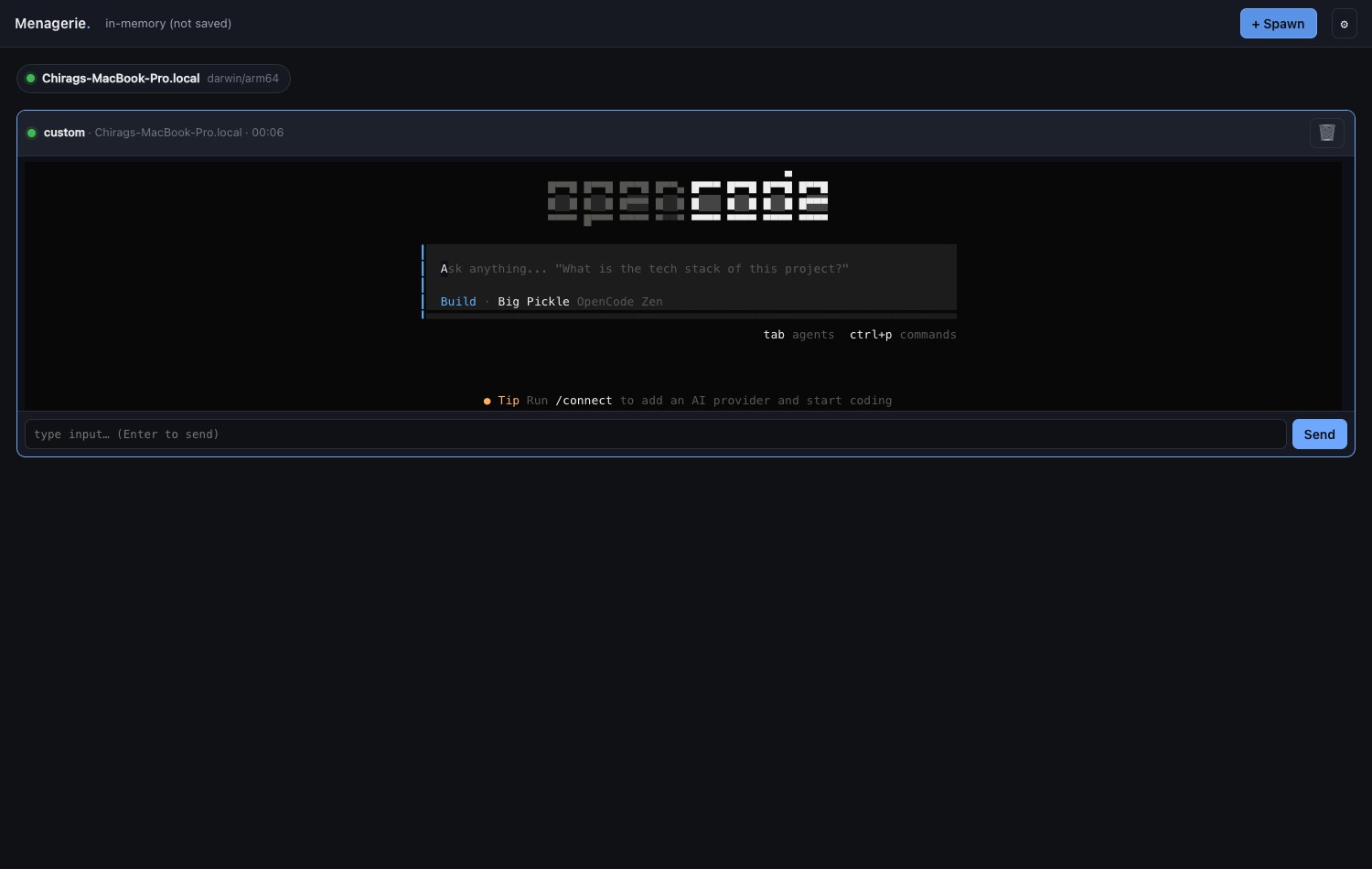Click the 00:06 session timer
The image size is (1372, 869).
[x=268, y=133]
